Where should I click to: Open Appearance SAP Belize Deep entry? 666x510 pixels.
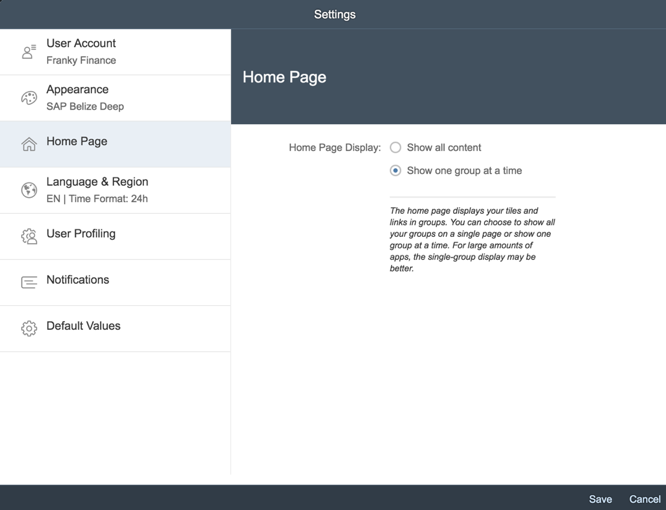click(x=115, y=98)
